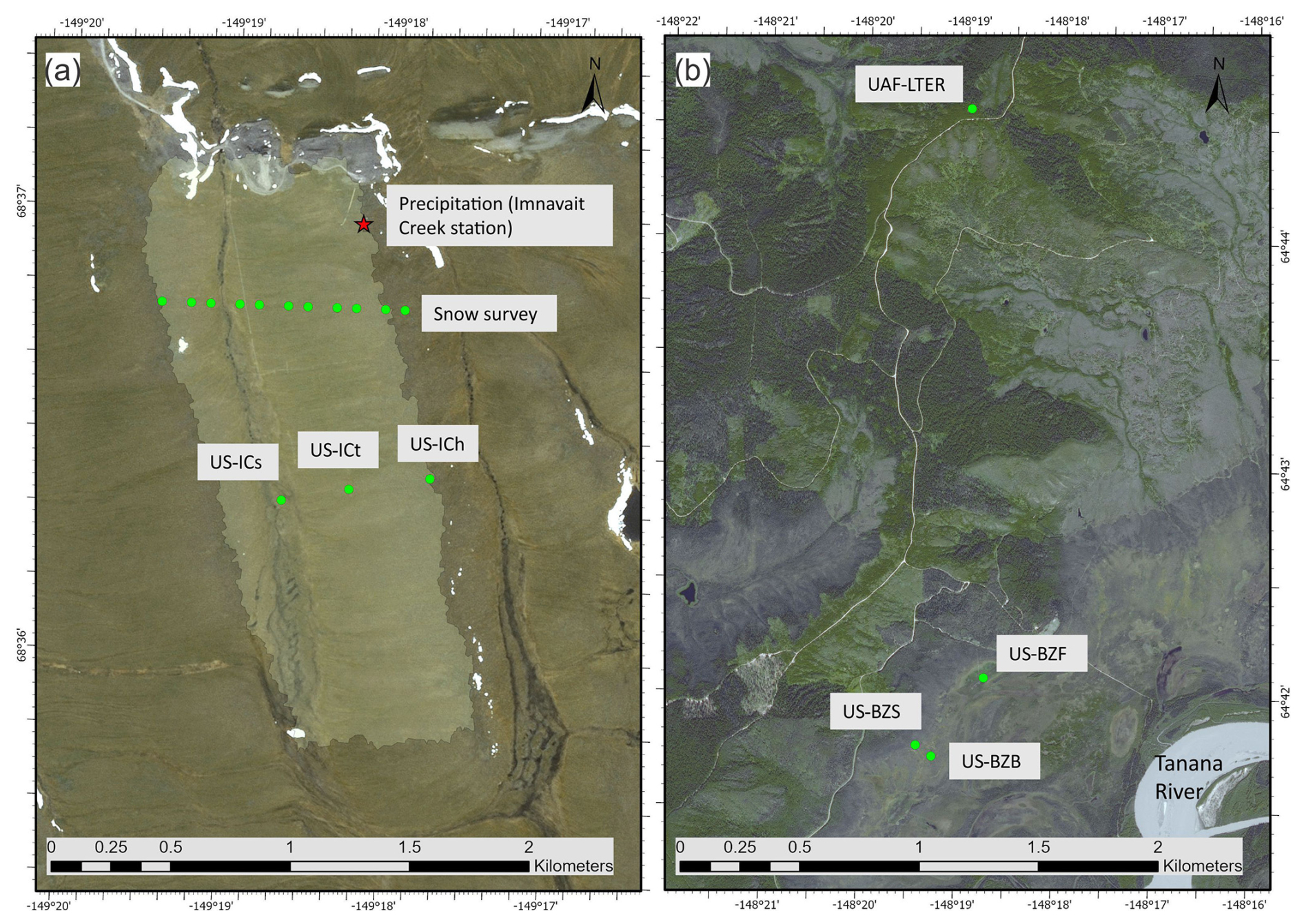Click the kilometer scale bar in panel (b)

click(918, 866)
